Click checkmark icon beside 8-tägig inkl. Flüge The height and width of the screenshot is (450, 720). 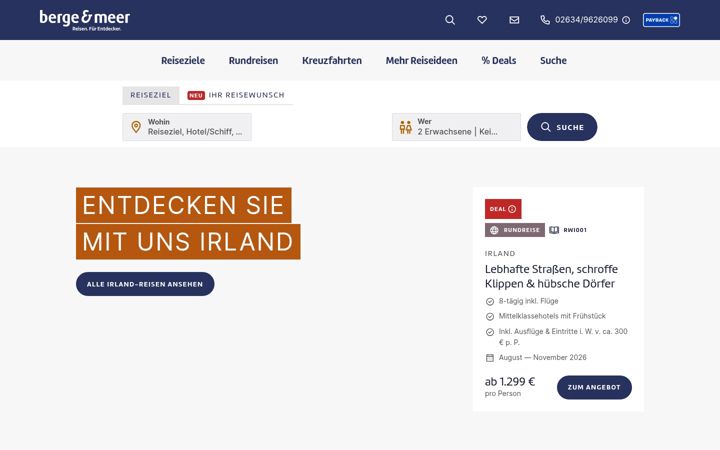[x=490, y=302]
